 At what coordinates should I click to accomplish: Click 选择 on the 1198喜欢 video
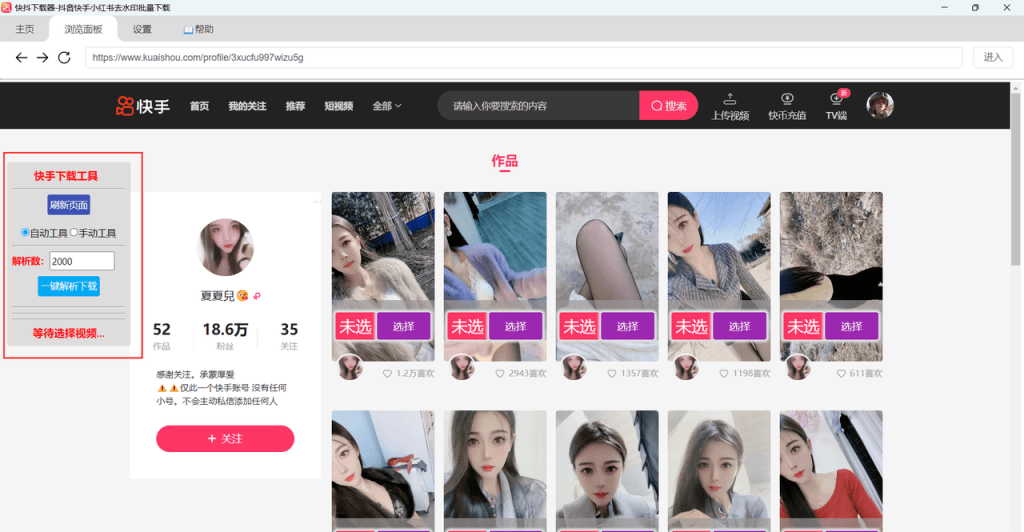740,326
